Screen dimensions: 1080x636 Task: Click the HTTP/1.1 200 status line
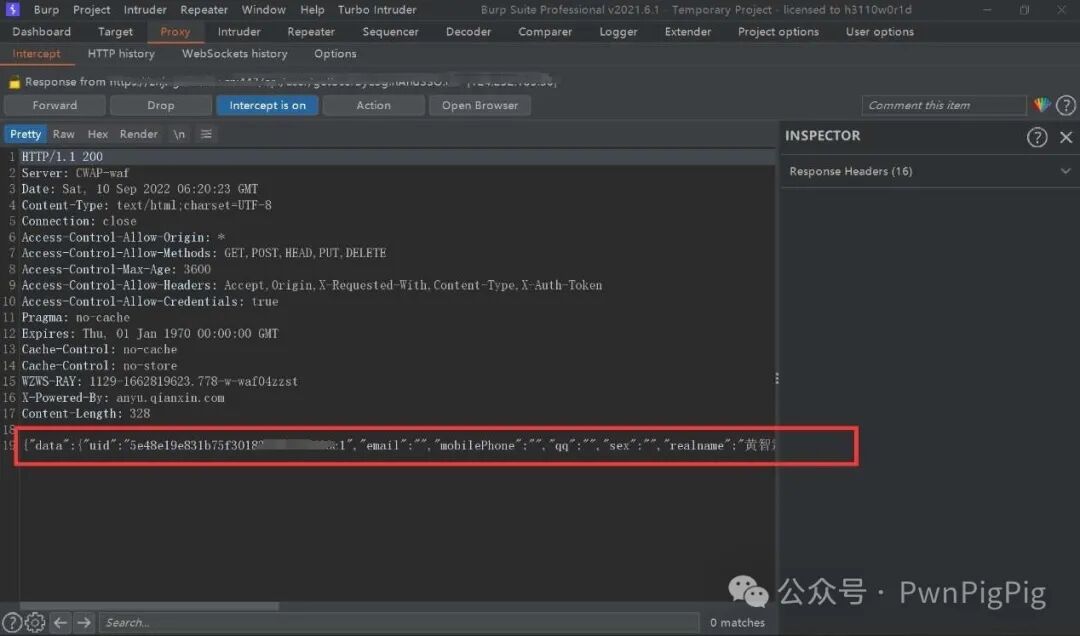coord(62,157)
